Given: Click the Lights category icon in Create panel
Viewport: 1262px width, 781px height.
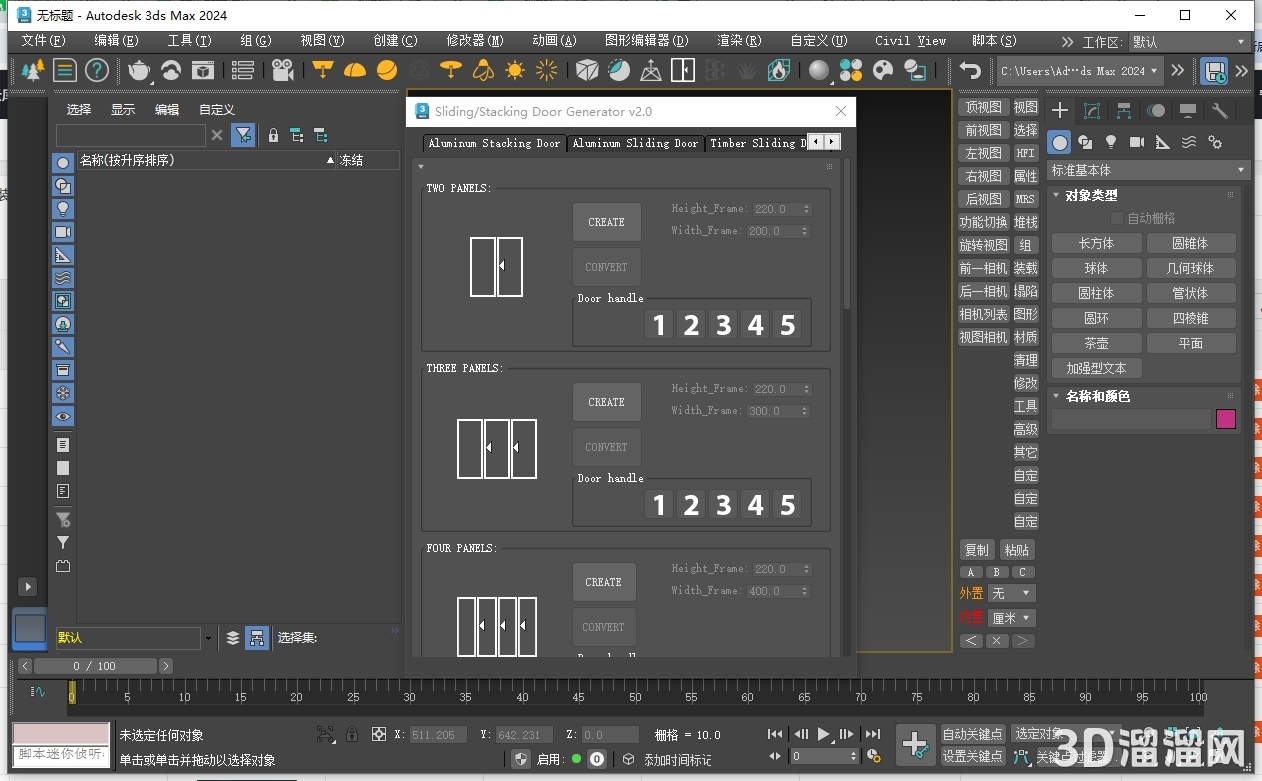Looking at the screenshot, I should pyautogui.click(x=1110, y=142).
